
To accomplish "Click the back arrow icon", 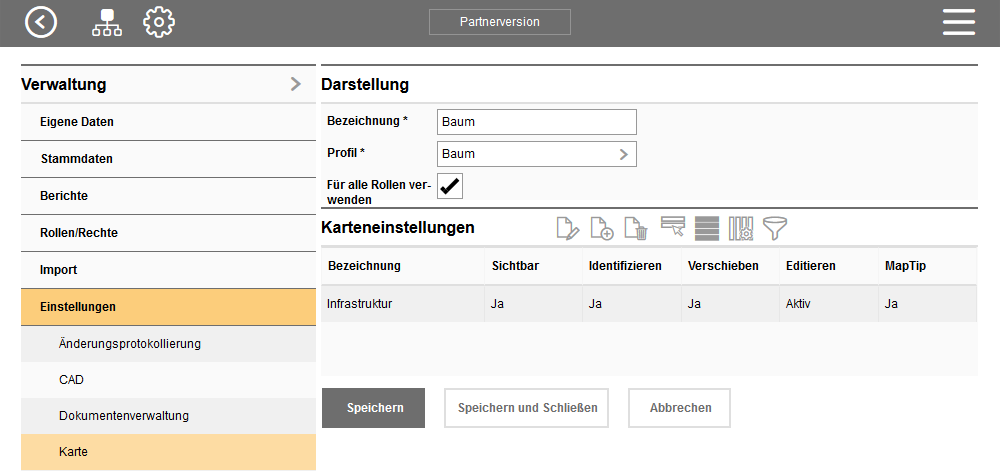I will (41, 22).
